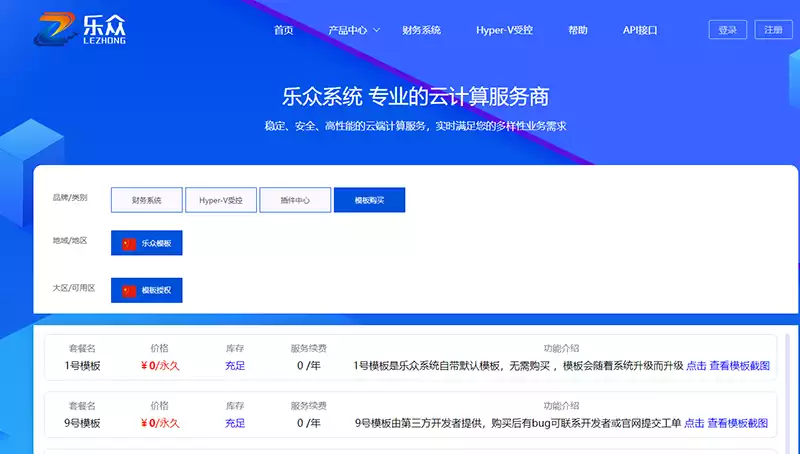Select the 财务系统 category filter

coord(146,200)
